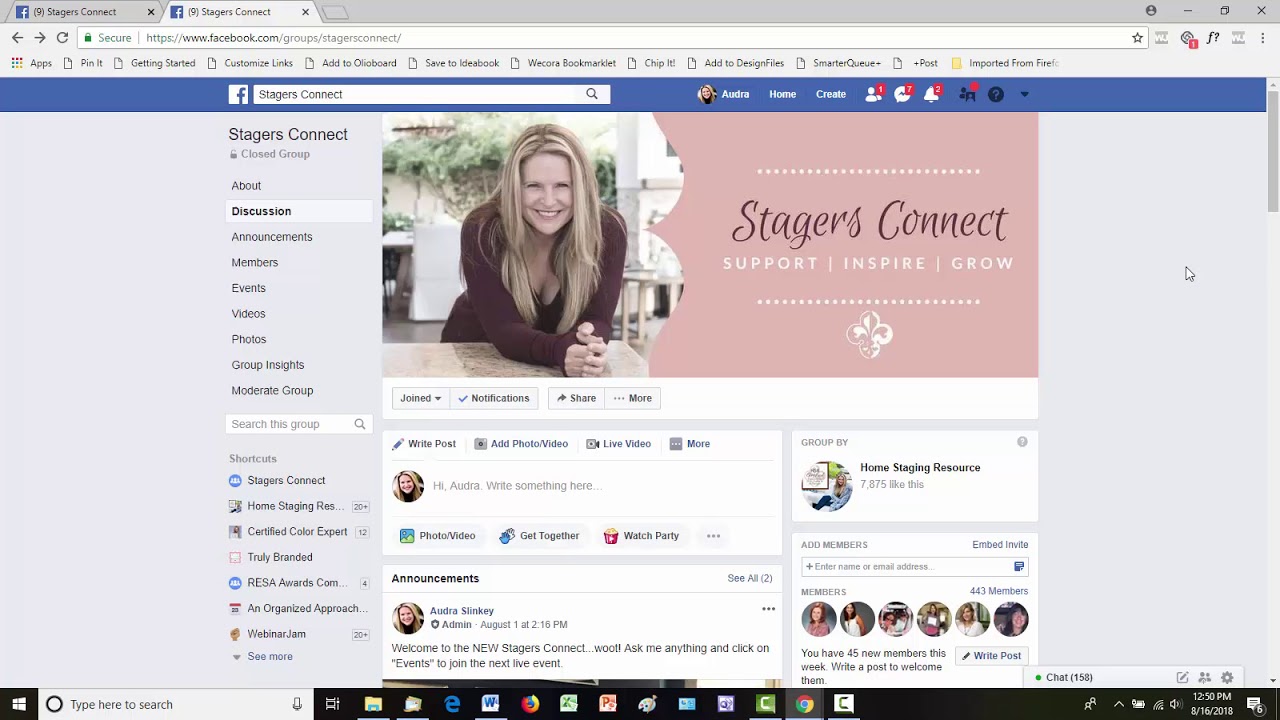Click the Search this group field

pyautogui.click(x=299, y=424)
